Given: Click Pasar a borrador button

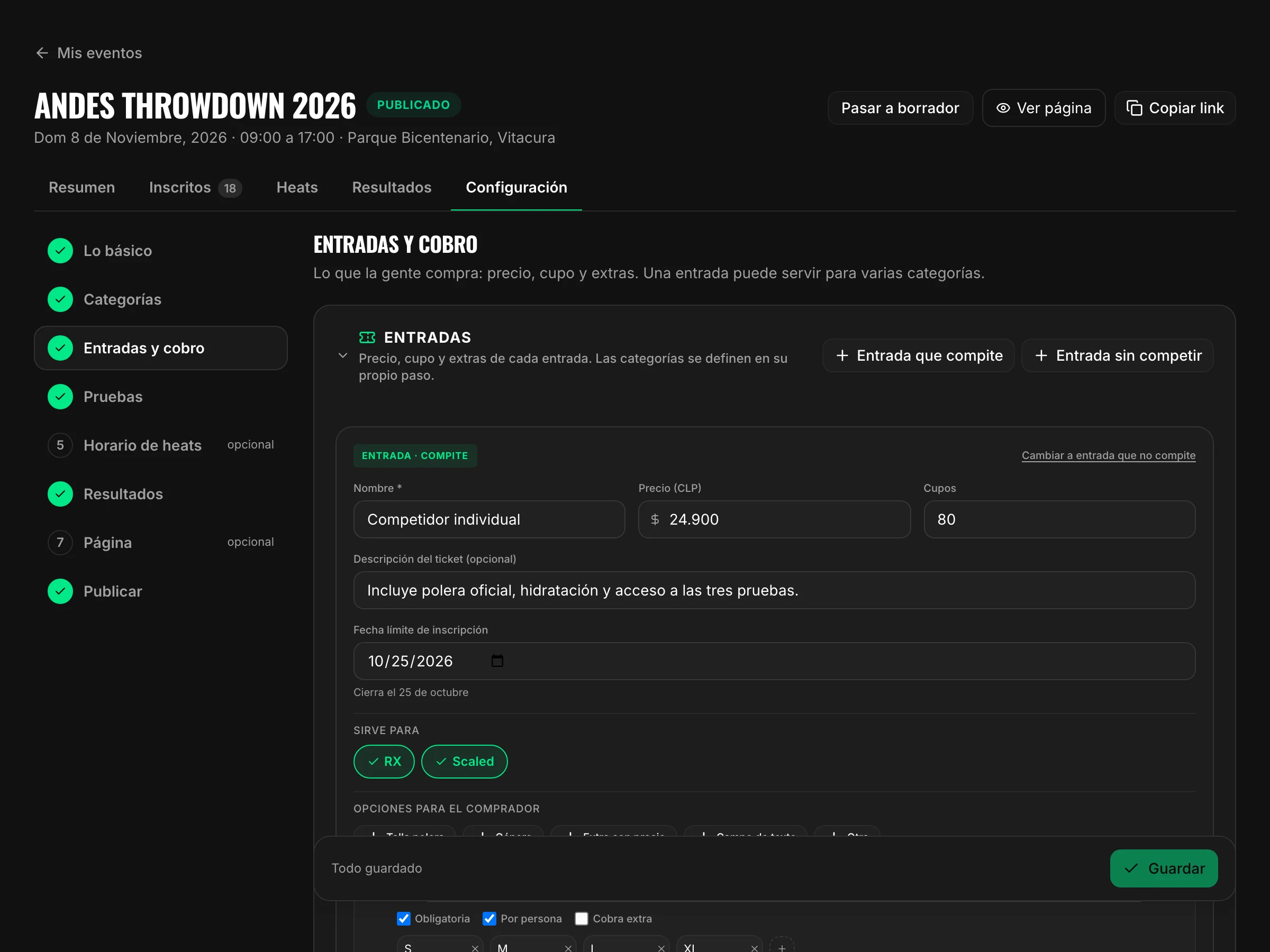Looking at the screenshot, I should tap(900, 108).
